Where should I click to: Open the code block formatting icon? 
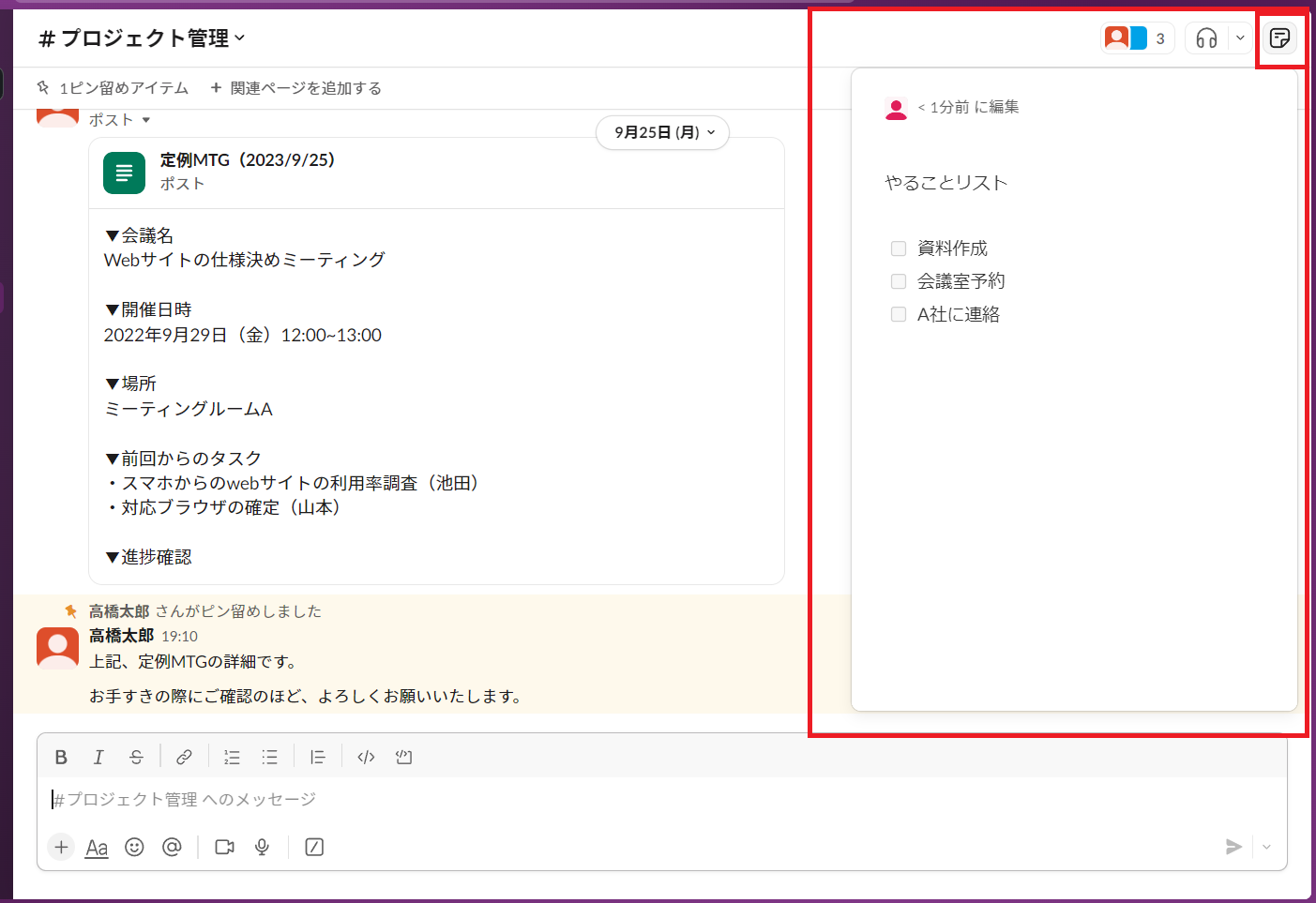[x=365, y=757]
